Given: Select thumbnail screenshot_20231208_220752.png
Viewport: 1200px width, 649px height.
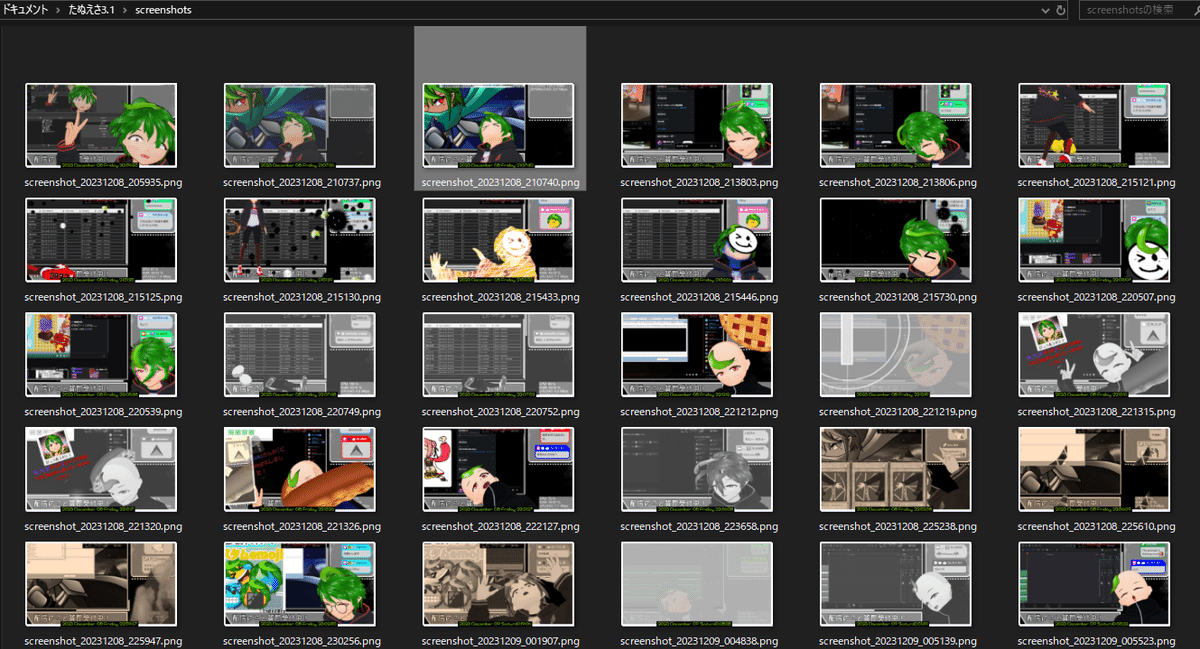Looking at the screenshot, I should pos(498,354).
